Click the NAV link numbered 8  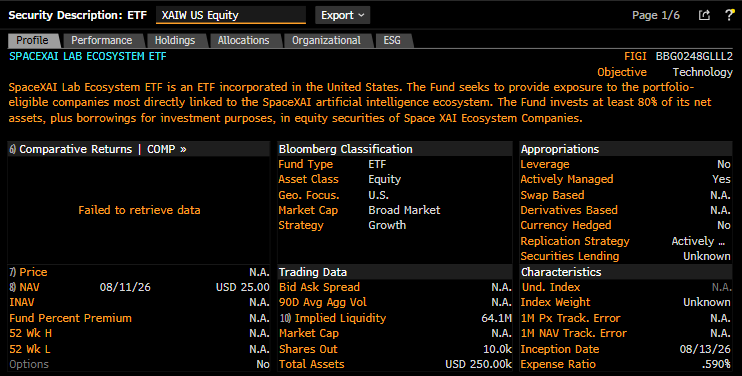[x=24, y=287]
